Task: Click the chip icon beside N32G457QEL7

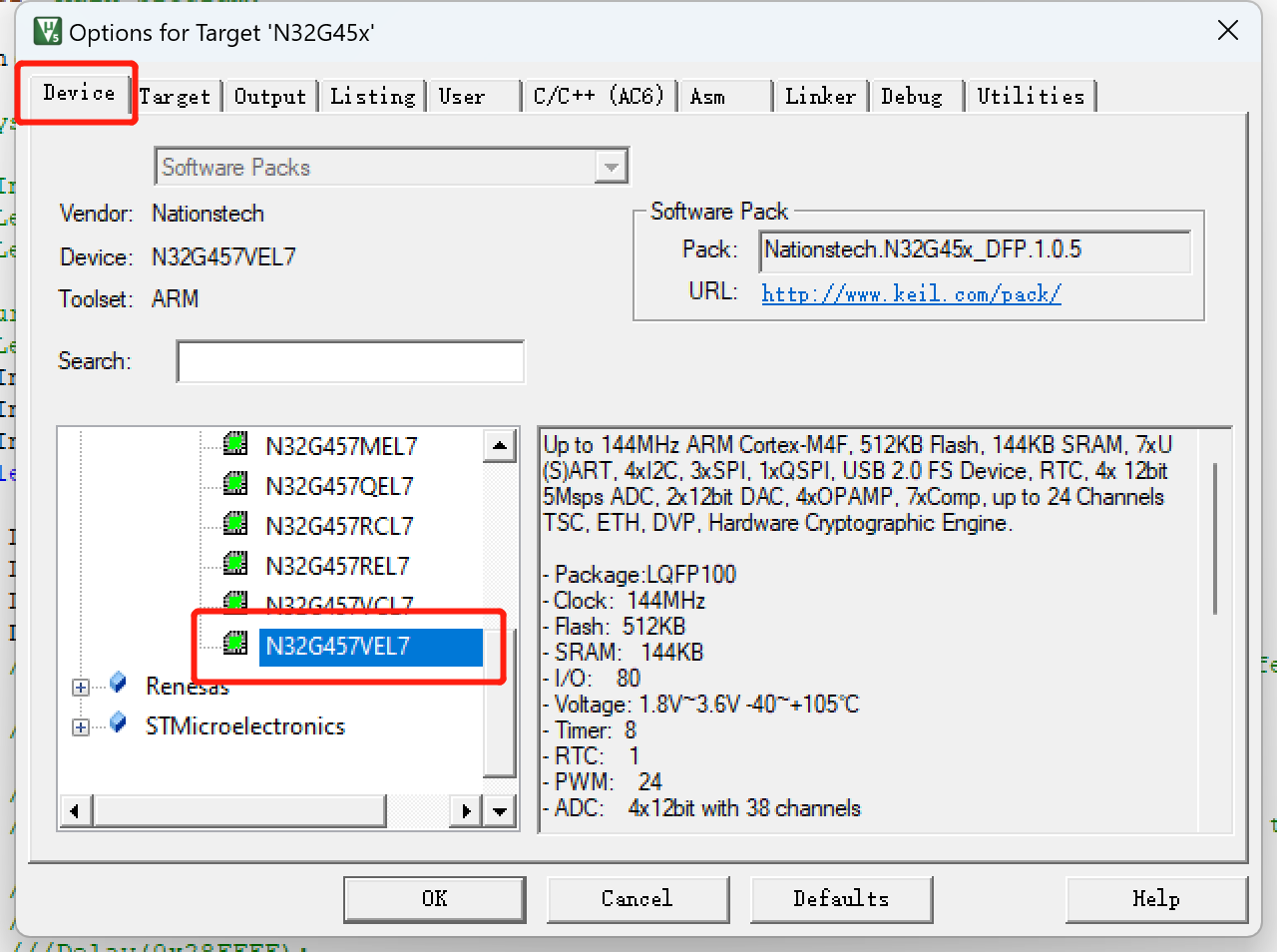Action: tap(235, 484)
